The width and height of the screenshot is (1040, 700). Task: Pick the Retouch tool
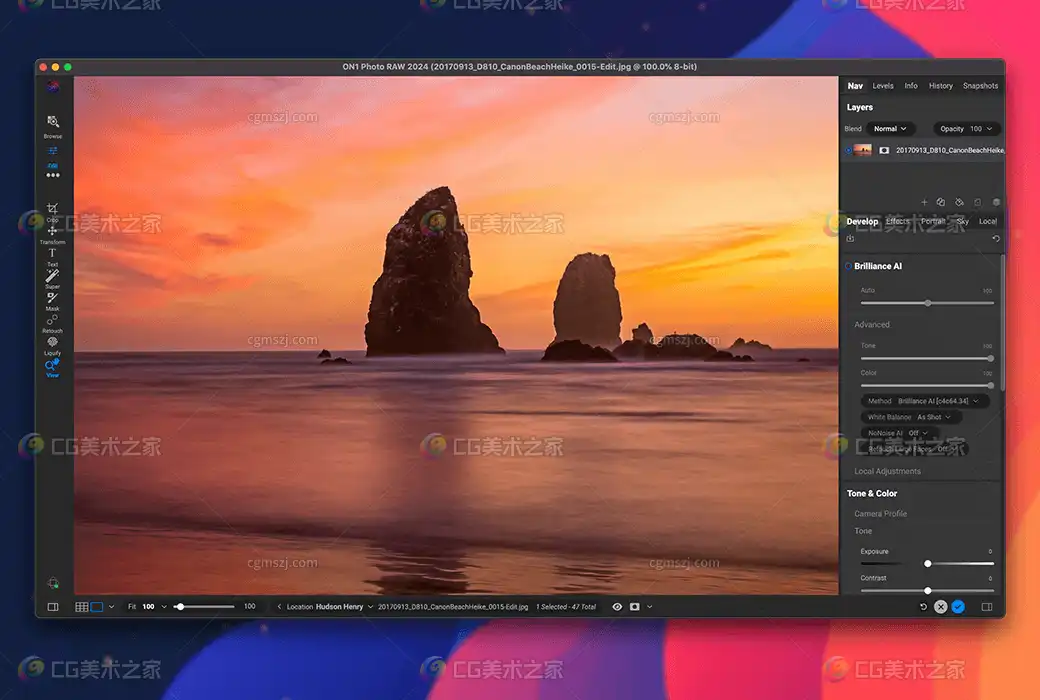[x=52, y=320]
